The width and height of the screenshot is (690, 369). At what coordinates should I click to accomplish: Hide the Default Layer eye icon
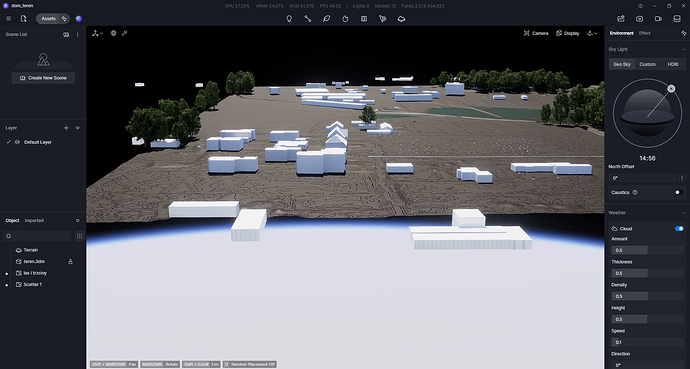coord(17,142)
